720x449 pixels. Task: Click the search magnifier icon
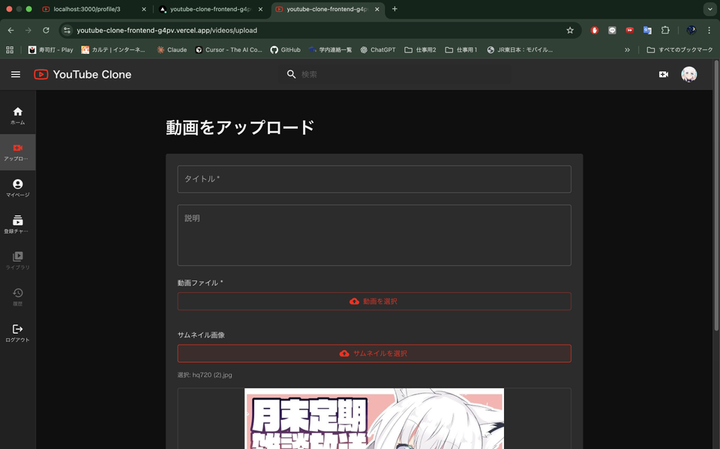pyautogui.click(x=291, y=74)
